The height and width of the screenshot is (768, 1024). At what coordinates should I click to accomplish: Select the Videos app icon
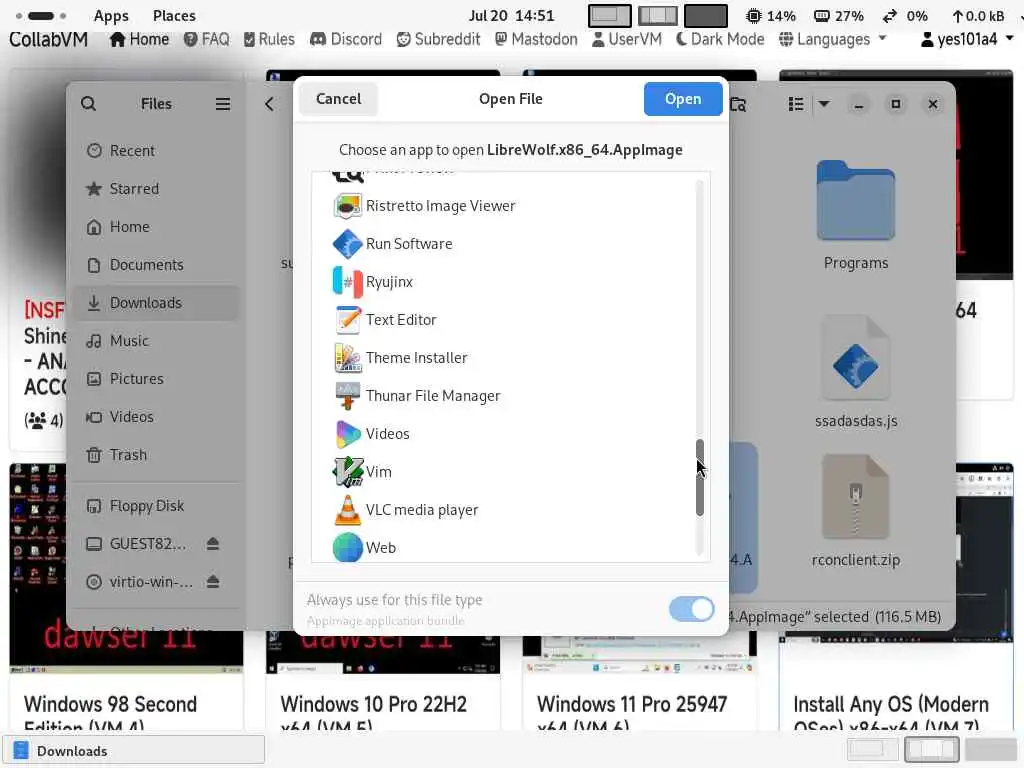point(347,434)
